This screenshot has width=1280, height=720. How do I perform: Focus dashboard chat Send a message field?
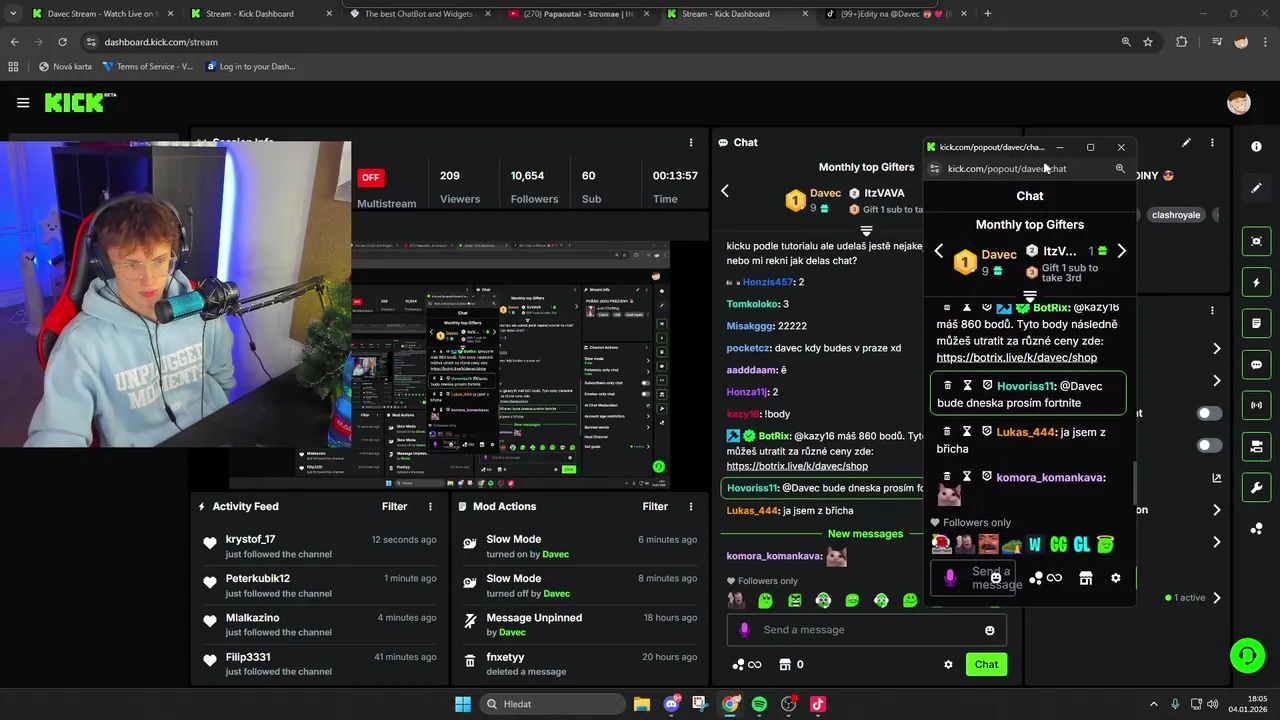pyautogui.click(x=866, y=630)
